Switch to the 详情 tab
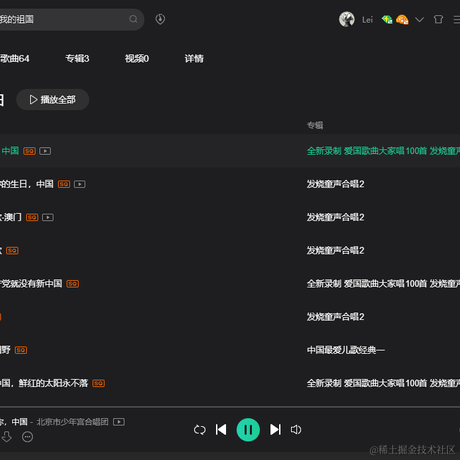 pos(194,59)
